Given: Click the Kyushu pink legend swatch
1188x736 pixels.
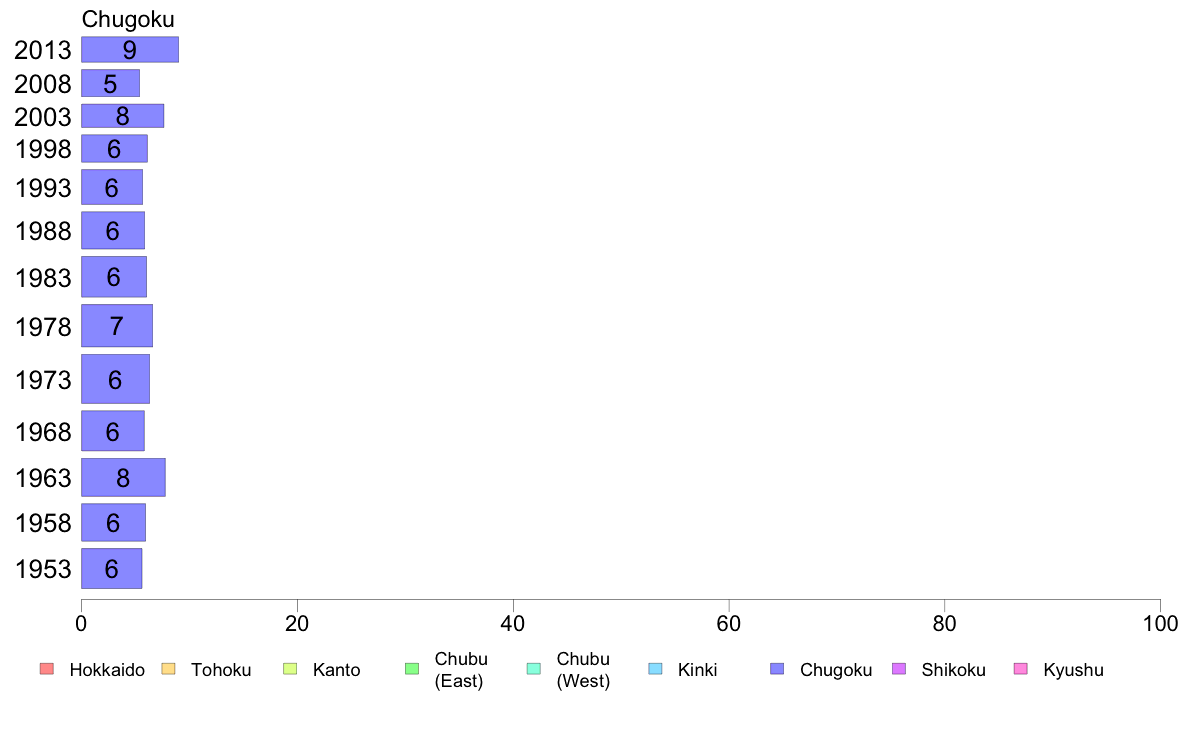Looking at the screenshot, I should (1021, 669).
